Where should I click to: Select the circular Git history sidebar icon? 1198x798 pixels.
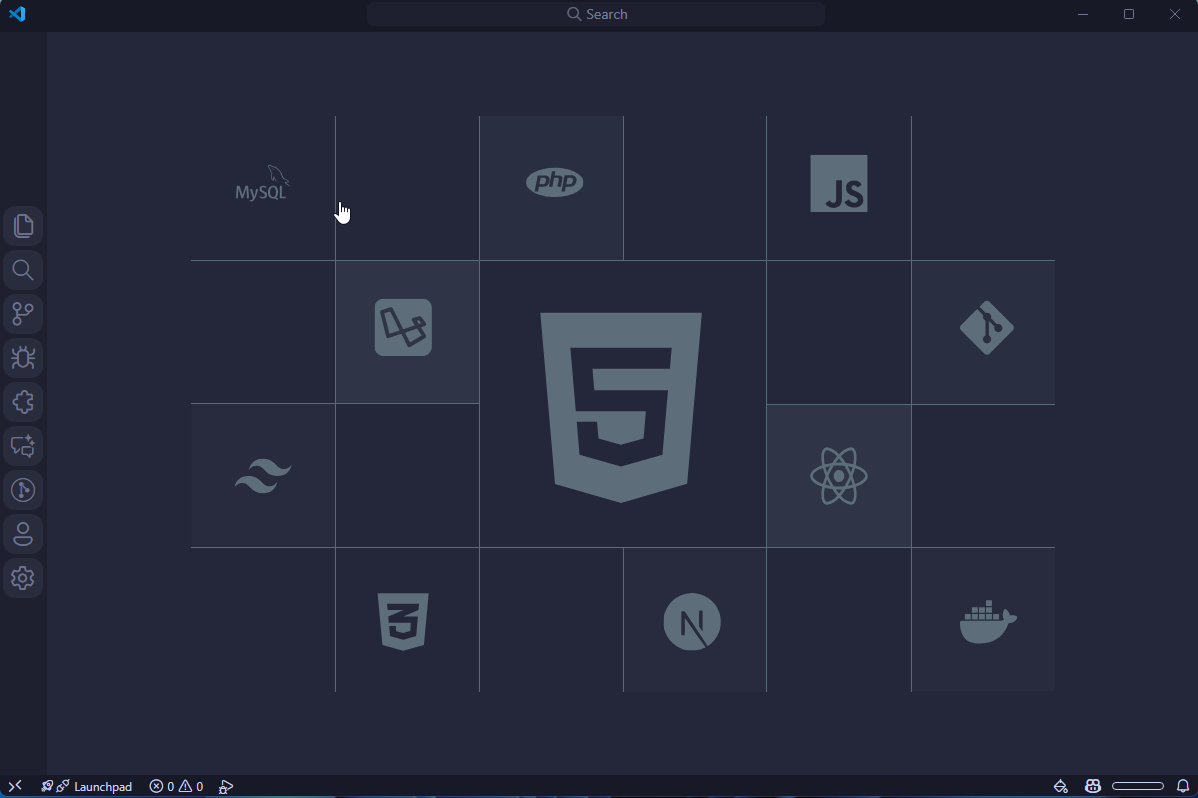pyautogui.click(x=23, y=490)
